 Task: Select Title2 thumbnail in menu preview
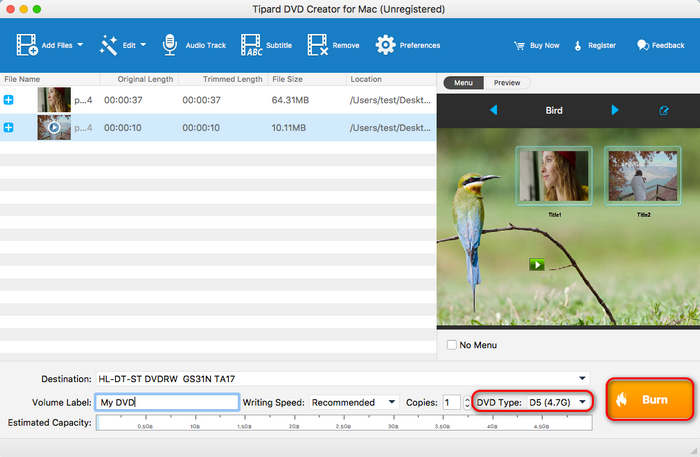(643, 176)
